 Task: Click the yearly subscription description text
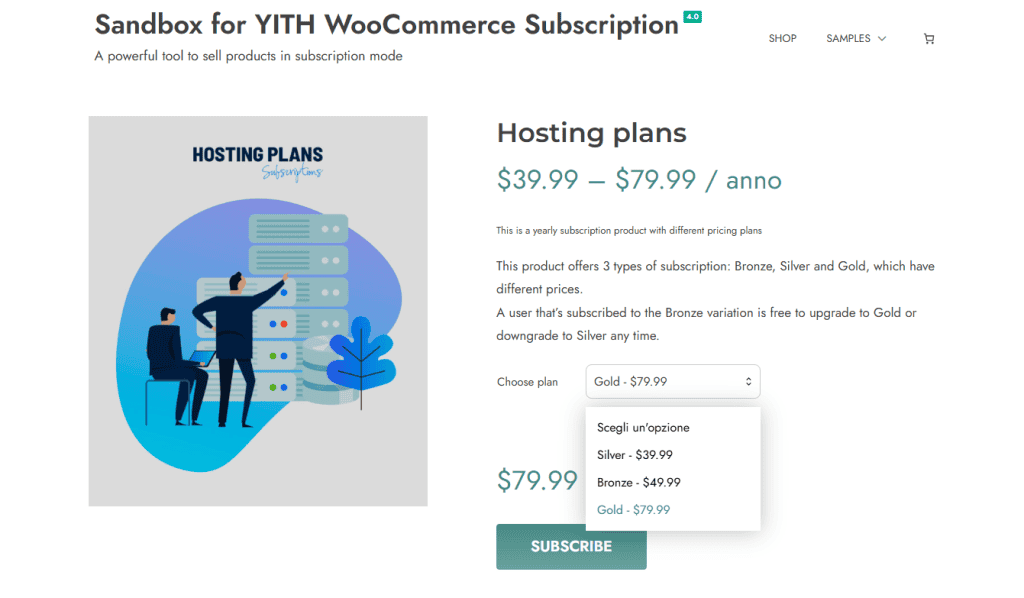[x=628, y=230]
